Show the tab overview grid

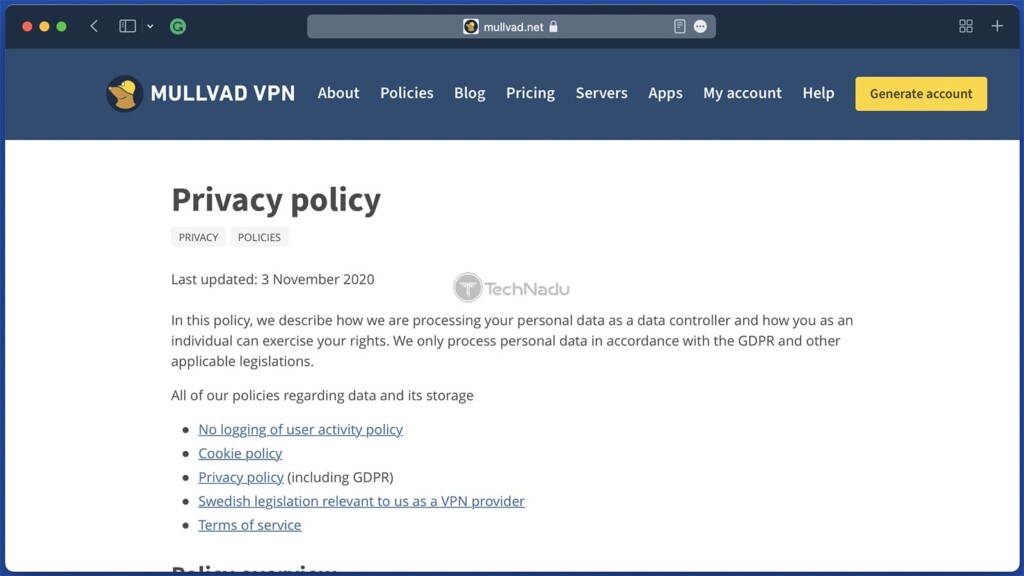[966, 27]
